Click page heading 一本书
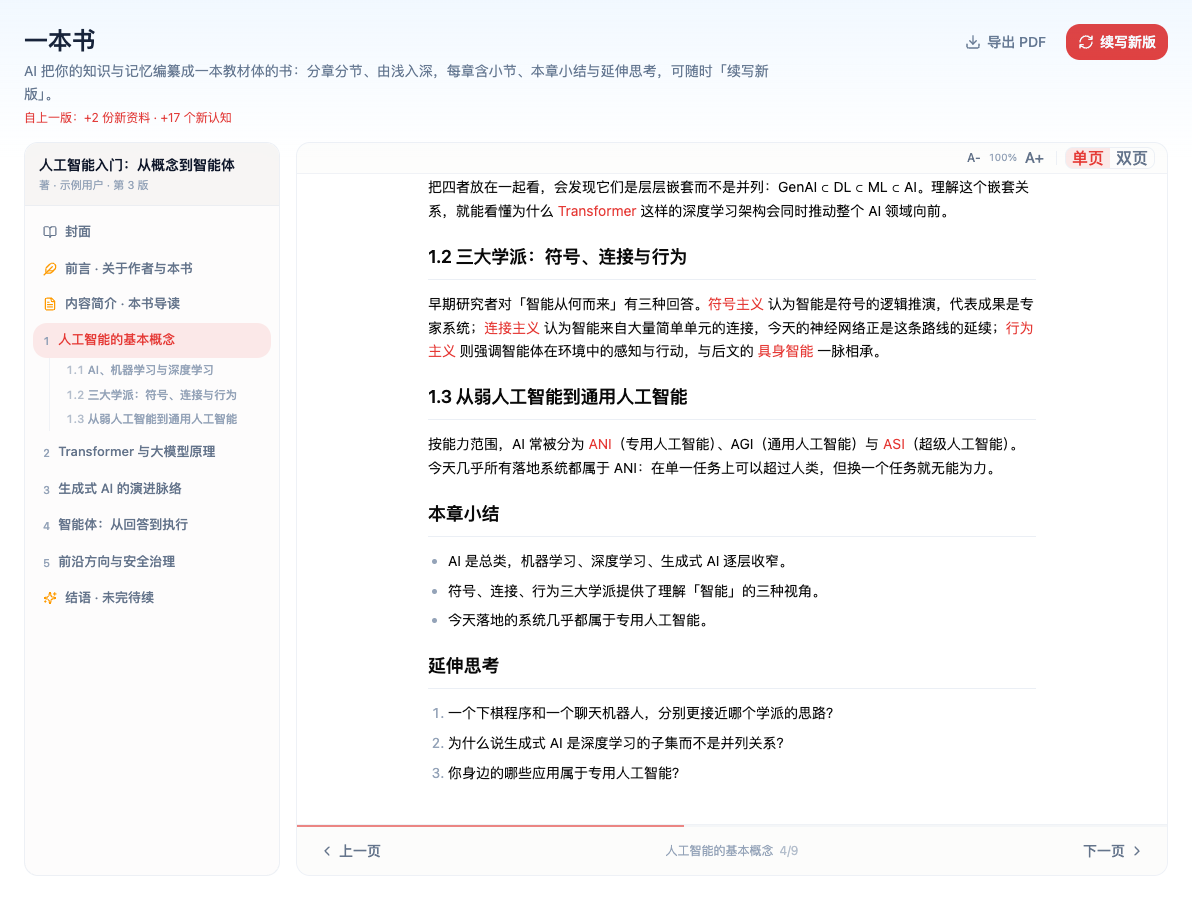Viewport: 1192px width, 900px height. pyautogui.click(x=60, y=41)
